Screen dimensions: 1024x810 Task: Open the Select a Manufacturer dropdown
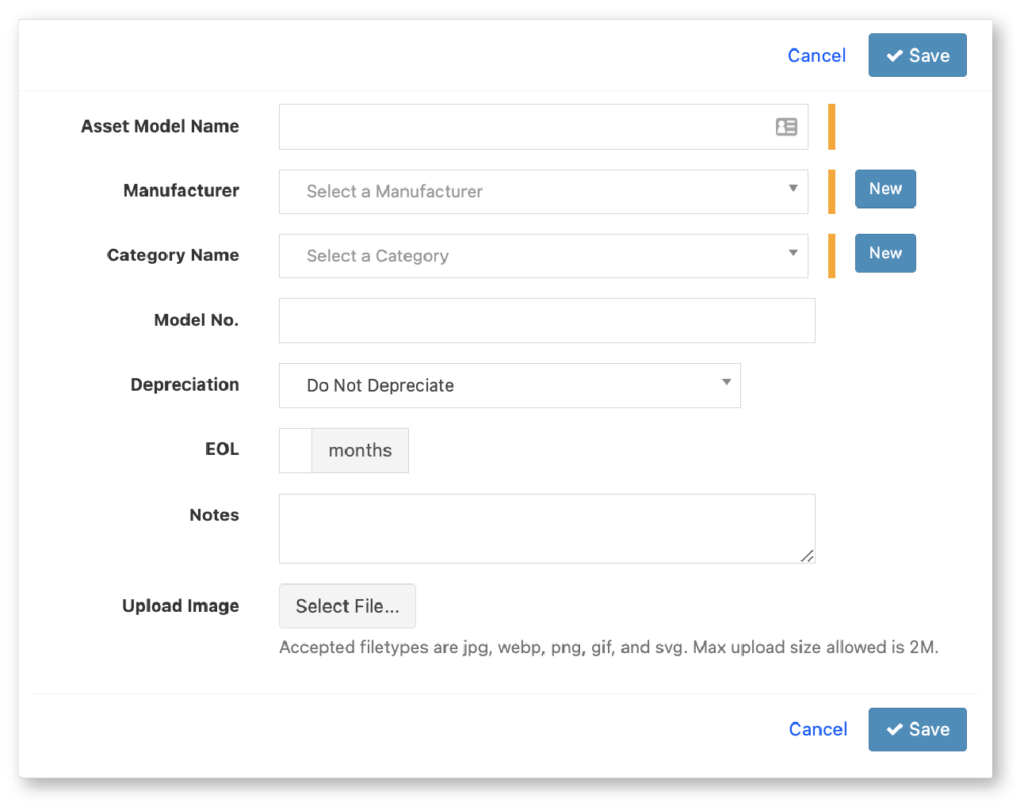543,191
